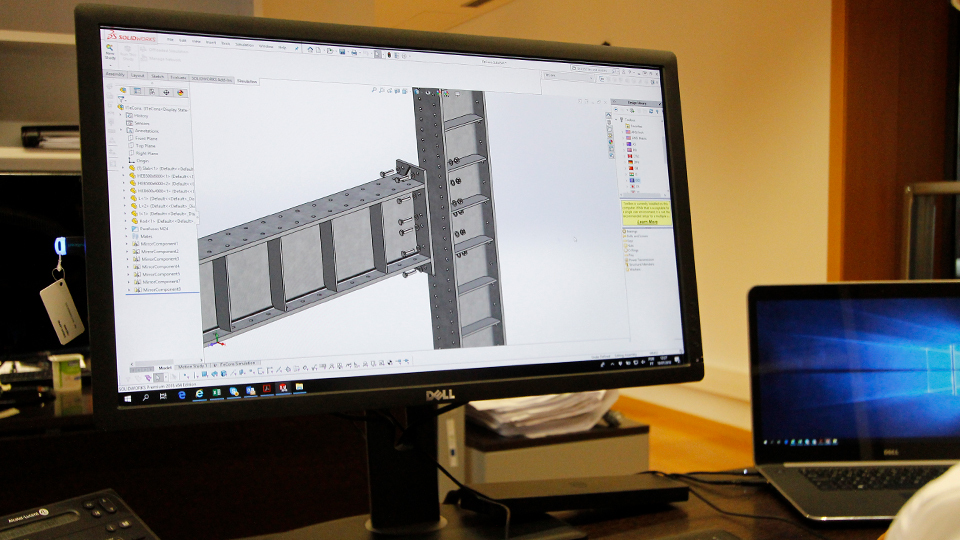
Task: Open the Tools menu
Action: click(225, 44)
